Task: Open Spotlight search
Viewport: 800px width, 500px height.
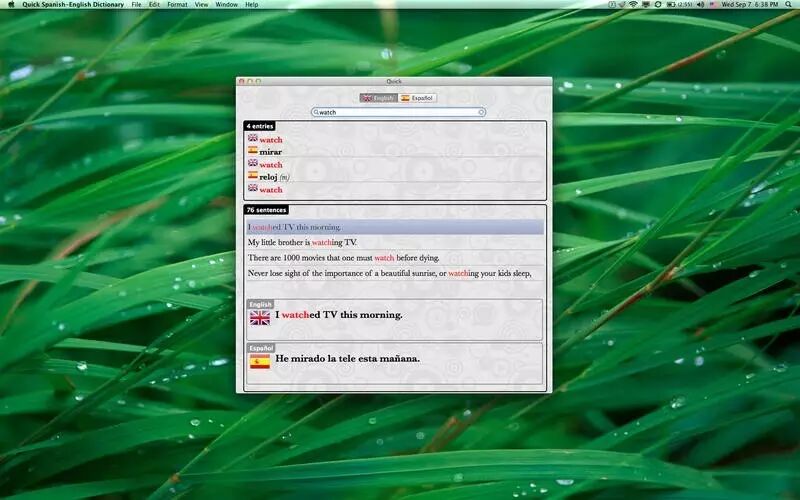Action: tap(789, 5)
